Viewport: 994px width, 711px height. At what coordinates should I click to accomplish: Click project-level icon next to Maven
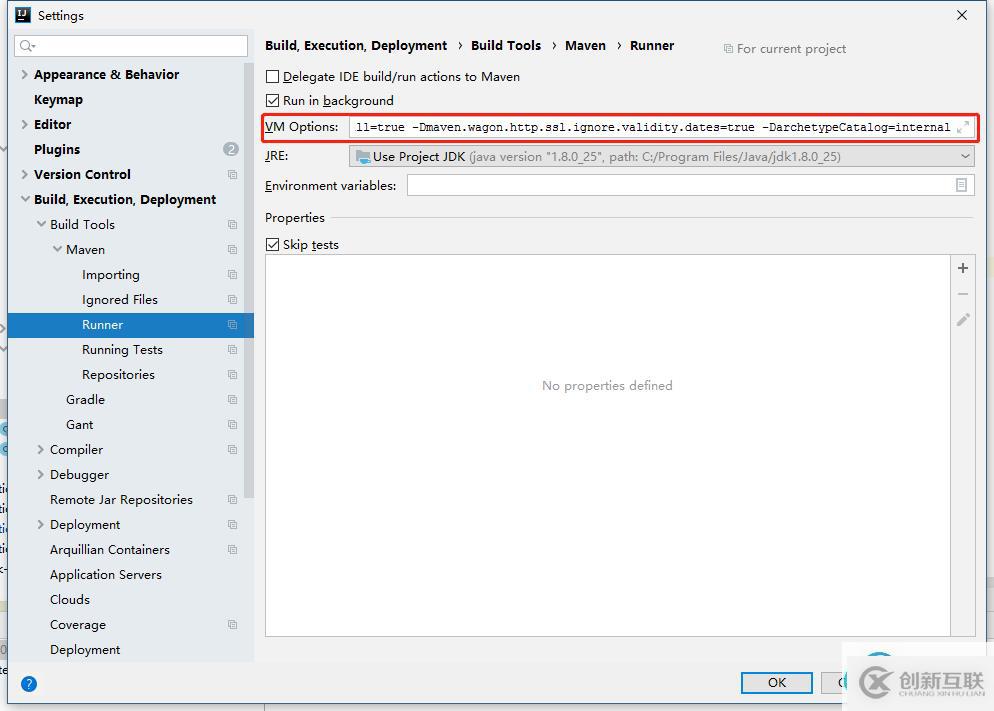tap(233, 250)
